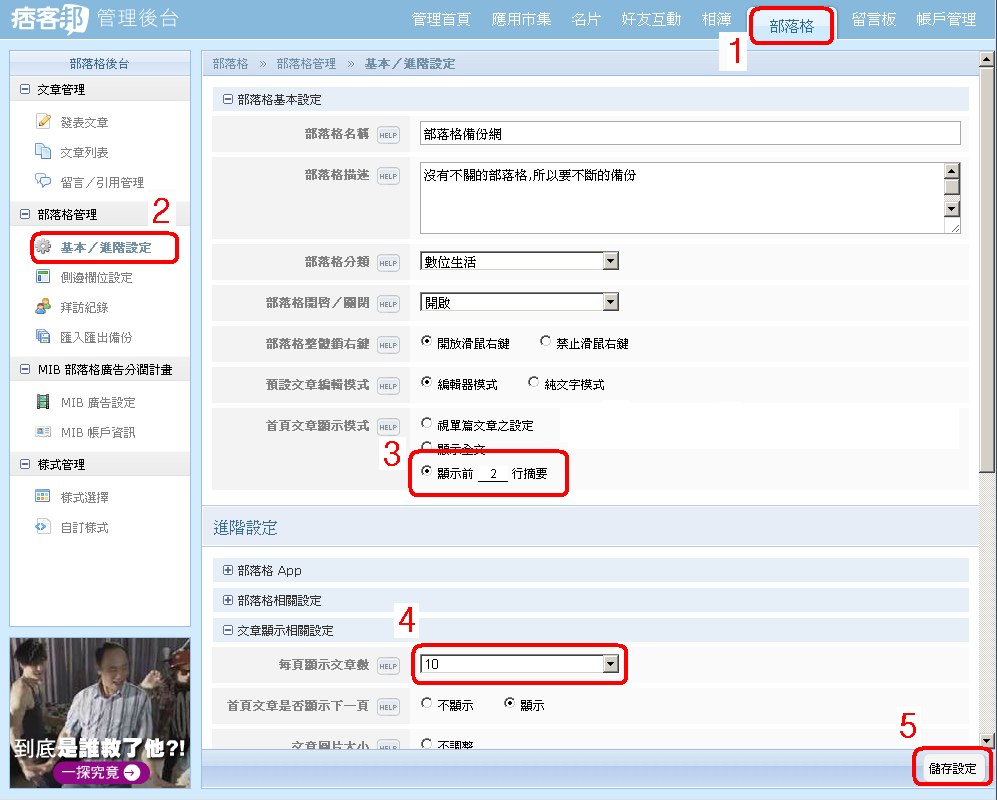Click the person icon beside 拜訪紀錄
This screenshot has width=997, height=800.
(43, 307)
